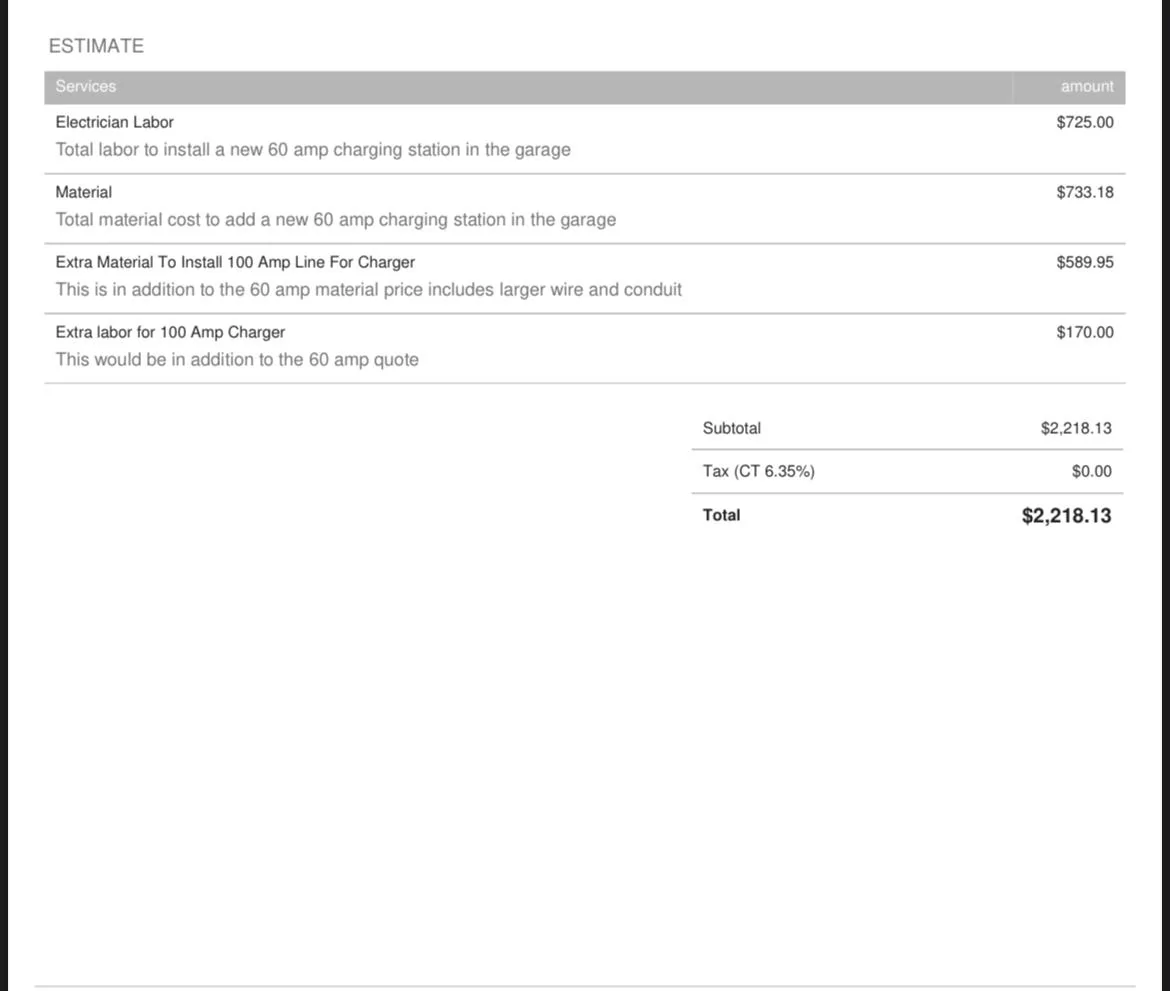Click the $589.95 extra material amount

[x=1084, y=262]
